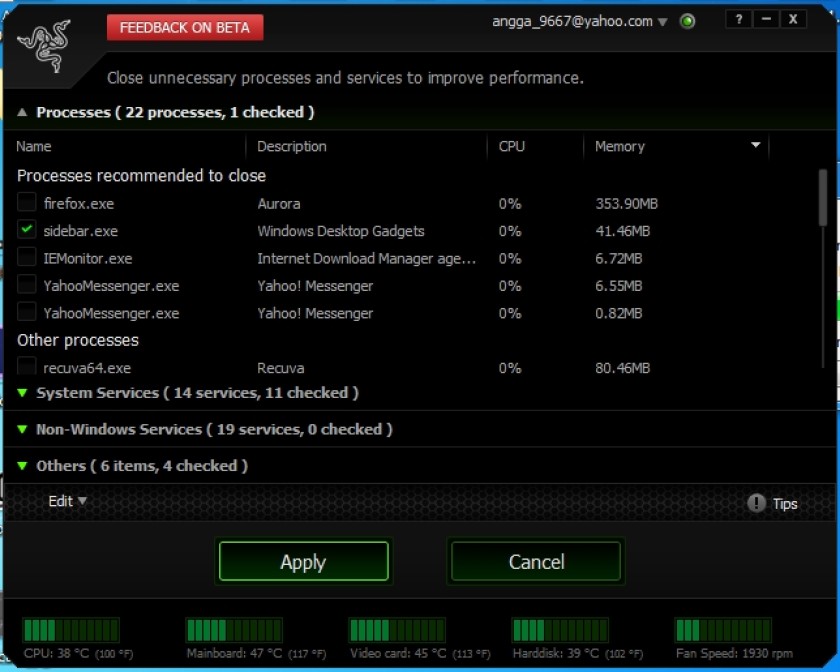Sort by the Name column header

[x=34, y=146]
